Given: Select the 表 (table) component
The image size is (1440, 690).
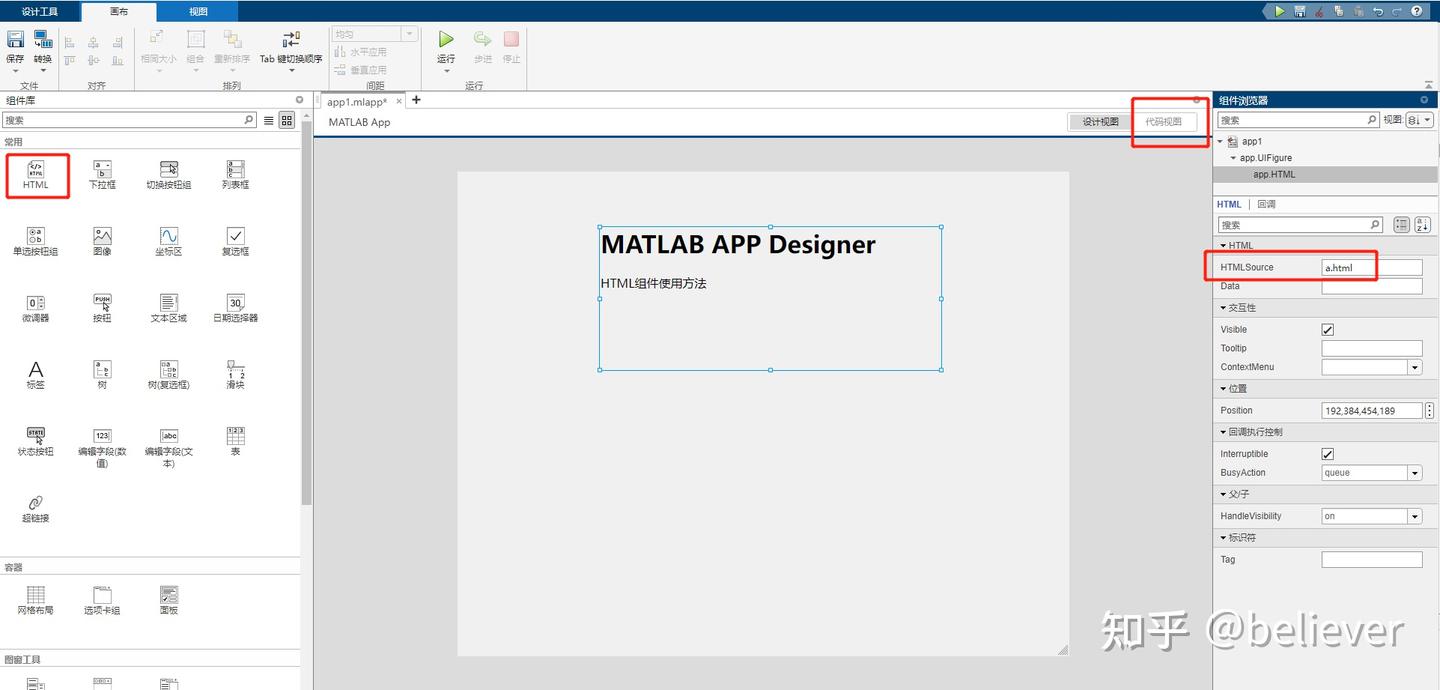Looking at the screenshot, I should pos(234,440).
